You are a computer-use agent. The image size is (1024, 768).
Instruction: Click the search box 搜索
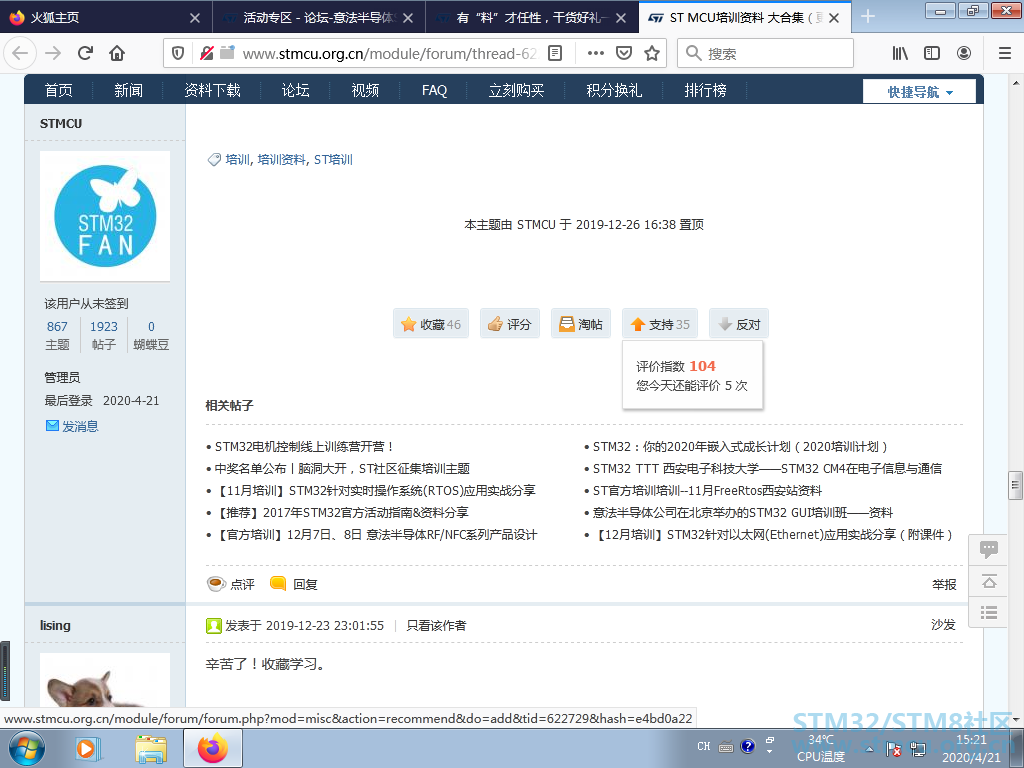(x=765, y=53)
